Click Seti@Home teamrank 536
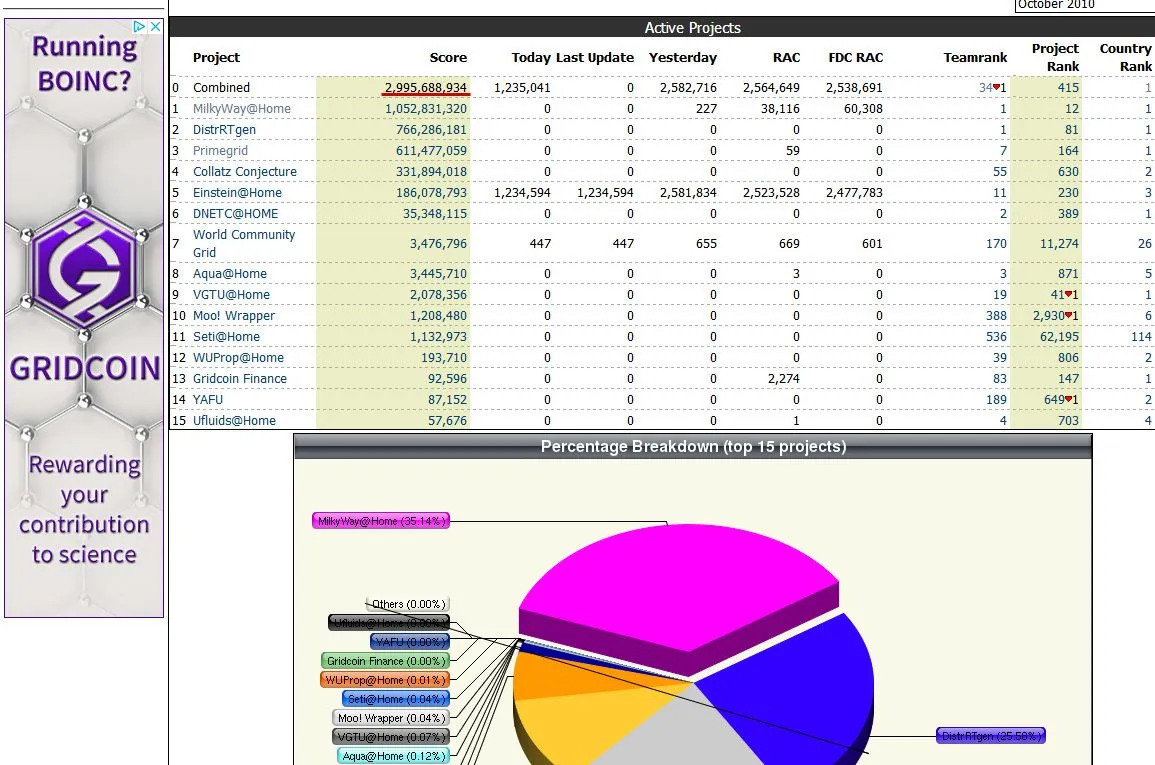Image resolution: width=1155 pixels, height=765 pixels. coord(996,336)
